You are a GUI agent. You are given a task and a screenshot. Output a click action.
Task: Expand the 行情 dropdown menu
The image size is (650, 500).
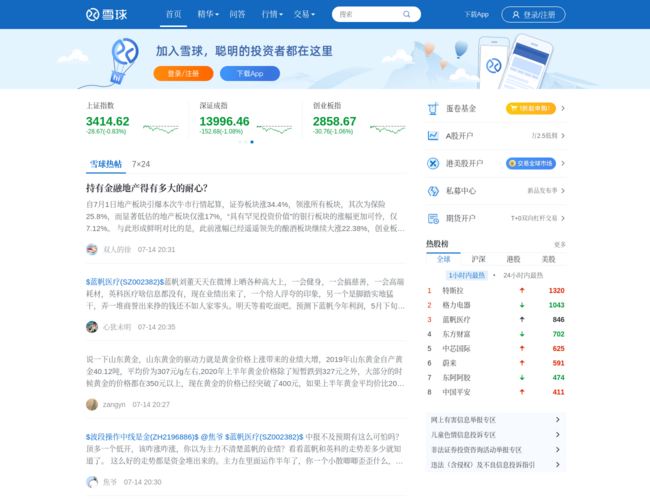[x=272, y=14]
